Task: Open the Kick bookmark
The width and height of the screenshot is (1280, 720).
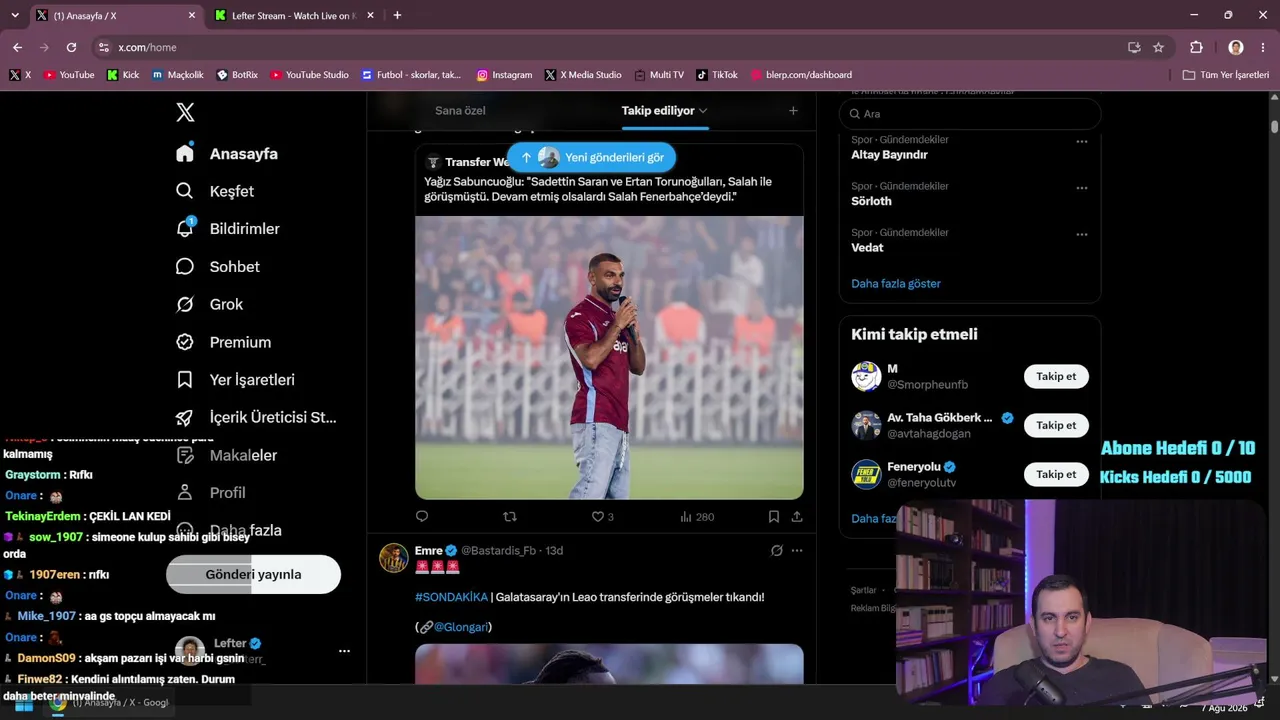Action: click(x=123, y=75)
